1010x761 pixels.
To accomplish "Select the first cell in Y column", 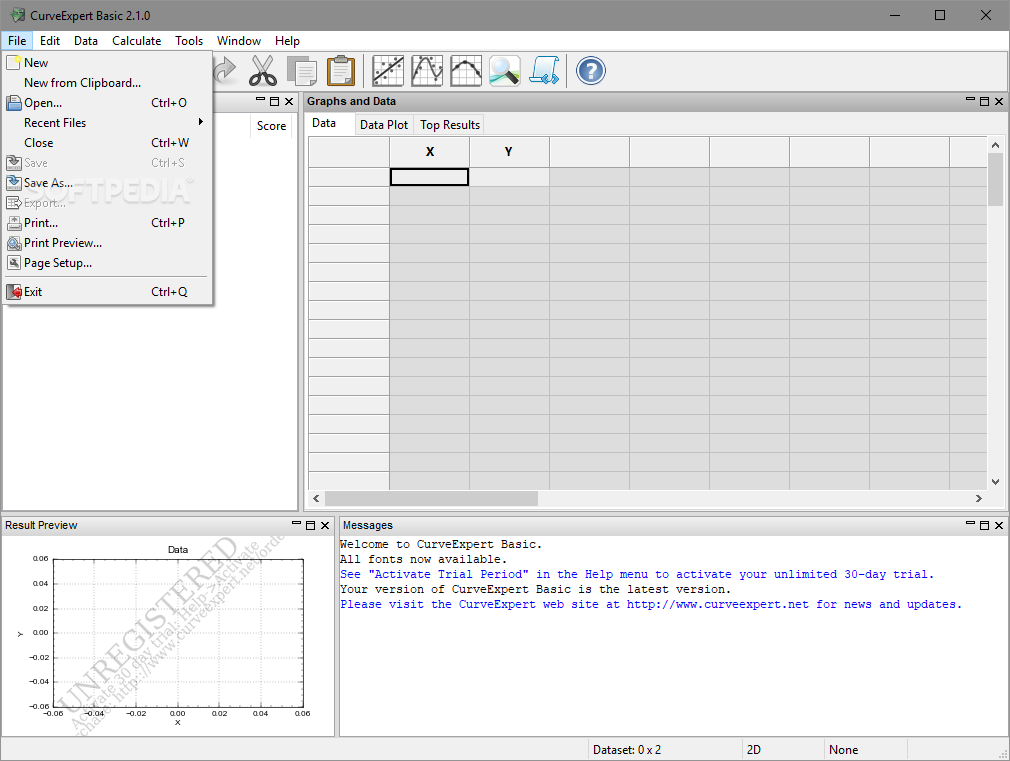I will (x=509, y=177).
